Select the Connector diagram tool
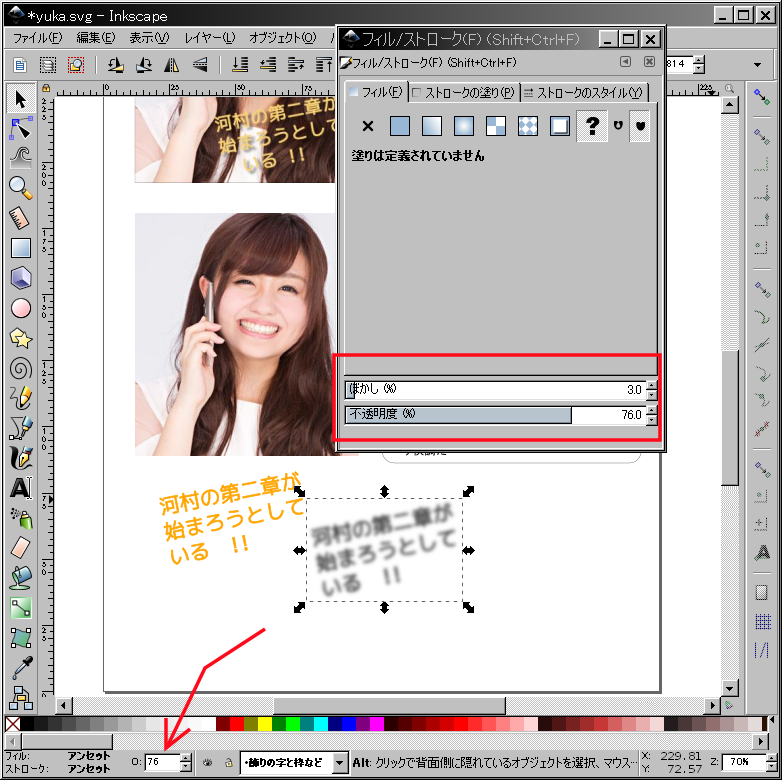Image resolution: width=782 pixels, height=780 pixels. [x=20, y=698]
